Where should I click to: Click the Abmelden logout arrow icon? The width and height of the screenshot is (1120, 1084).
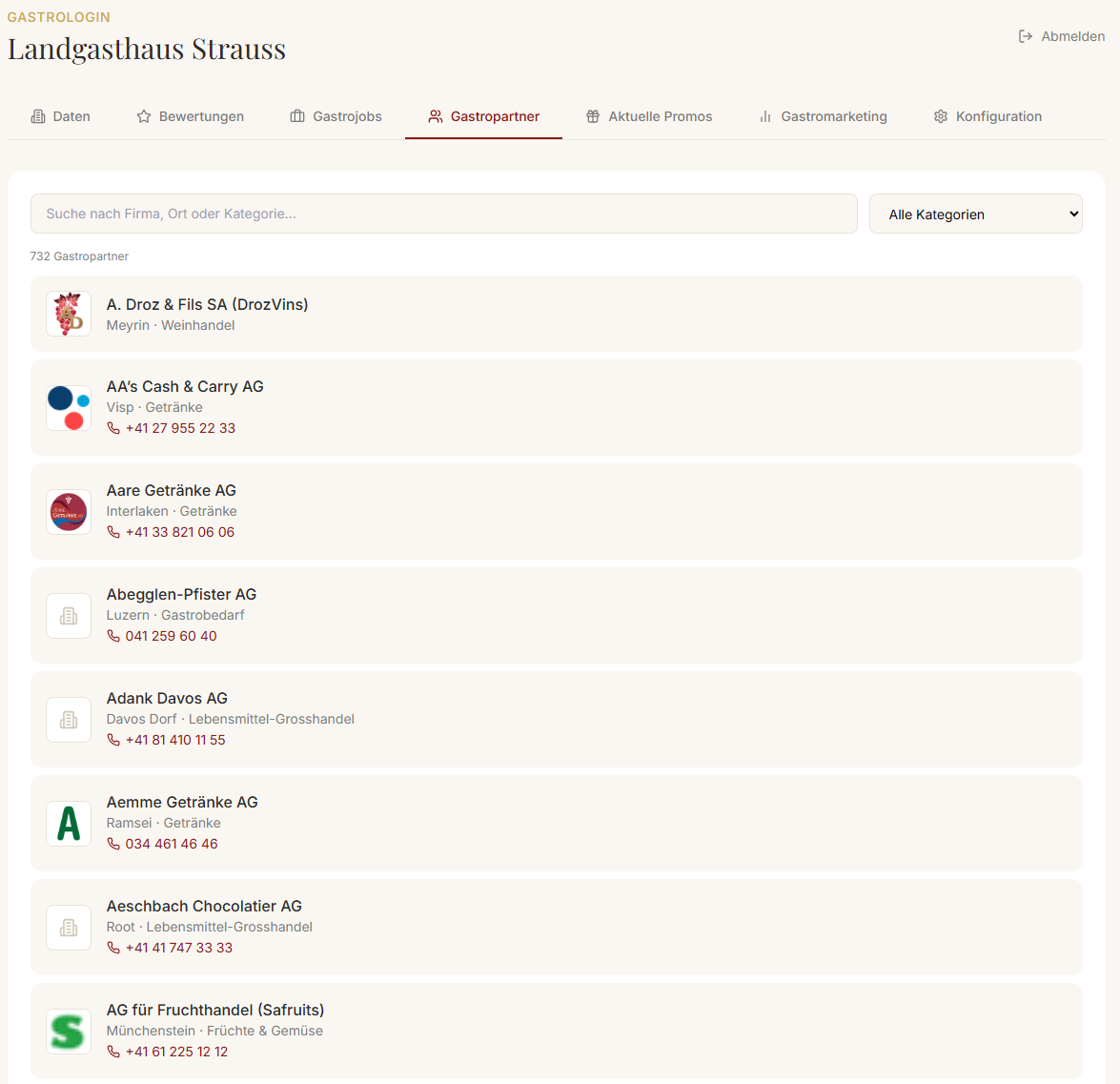1025,36
